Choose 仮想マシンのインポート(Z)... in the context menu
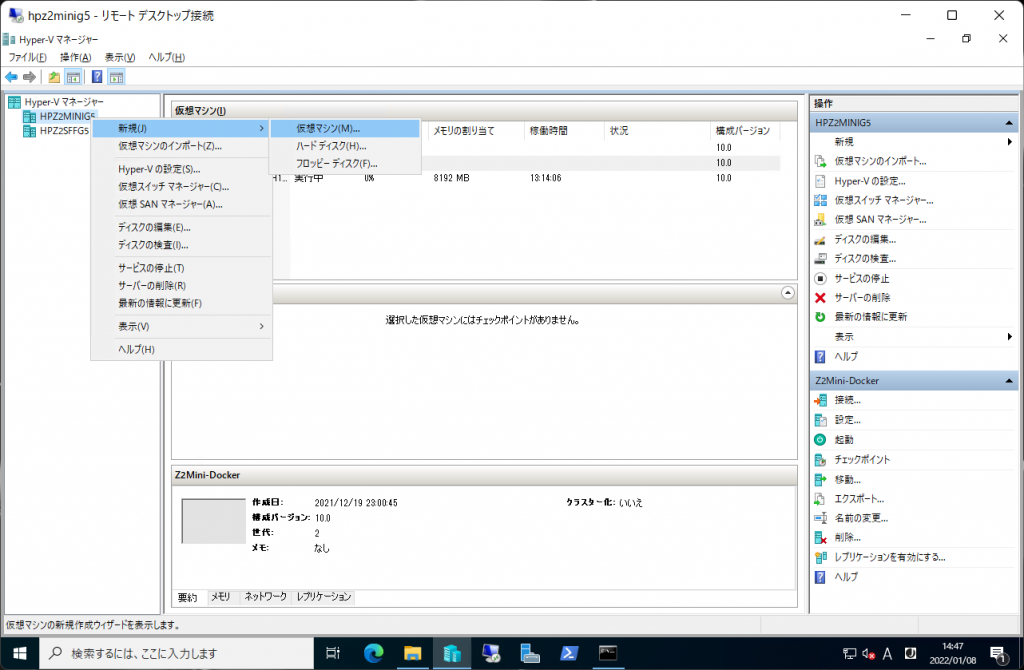This screenshot has height=670, width=1024. pyautogui.click(x=182, y=146)
